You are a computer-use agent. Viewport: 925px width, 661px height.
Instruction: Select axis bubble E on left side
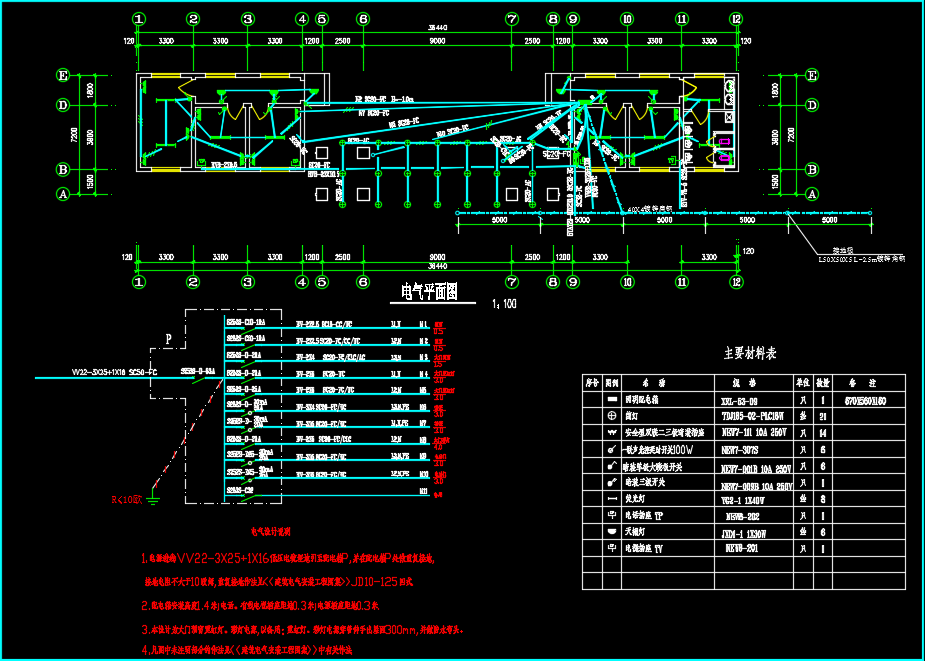point(62,75)
